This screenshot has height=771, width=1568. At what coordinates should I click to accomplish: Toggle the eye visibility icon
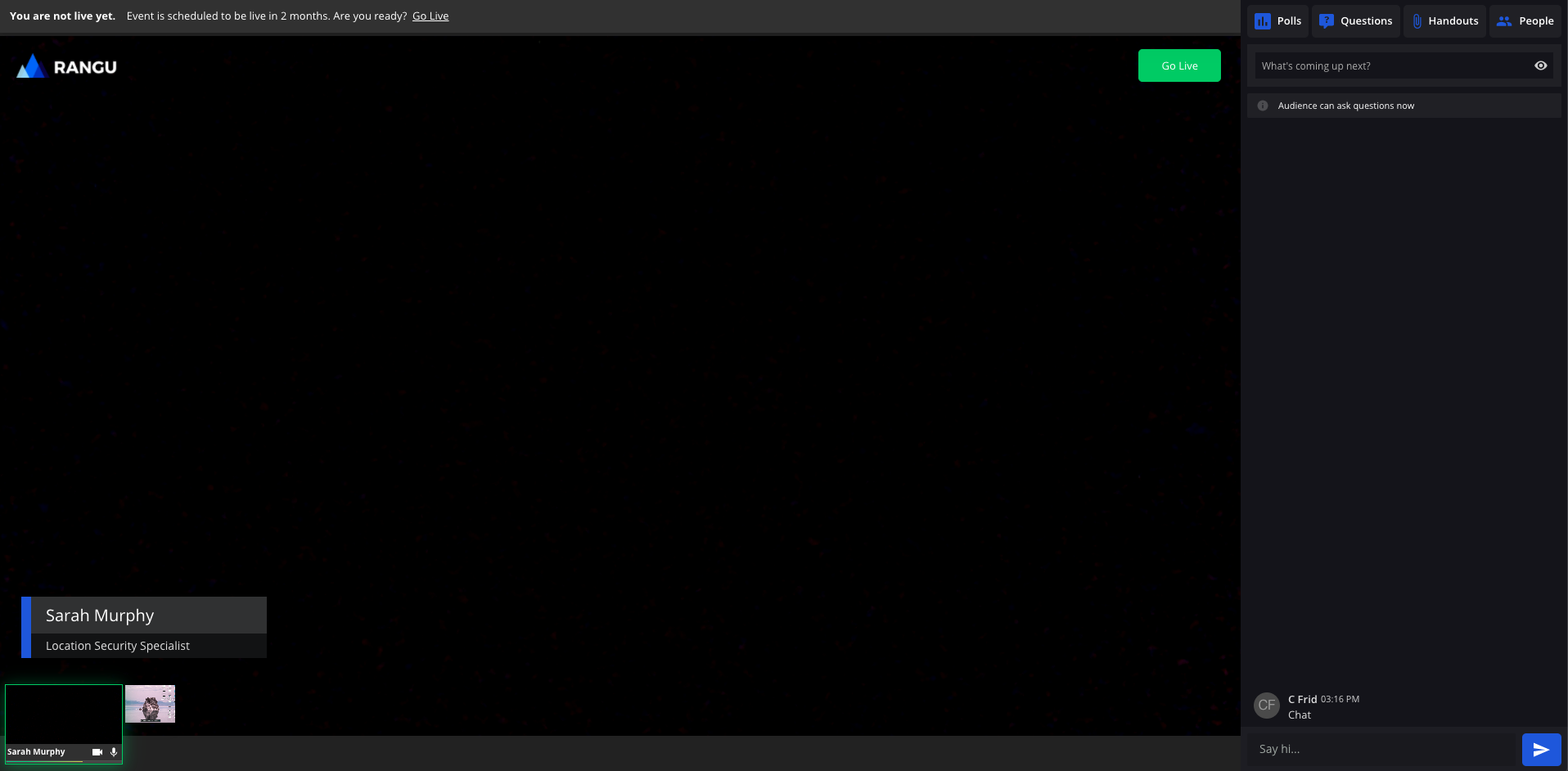click(1540, 65)
